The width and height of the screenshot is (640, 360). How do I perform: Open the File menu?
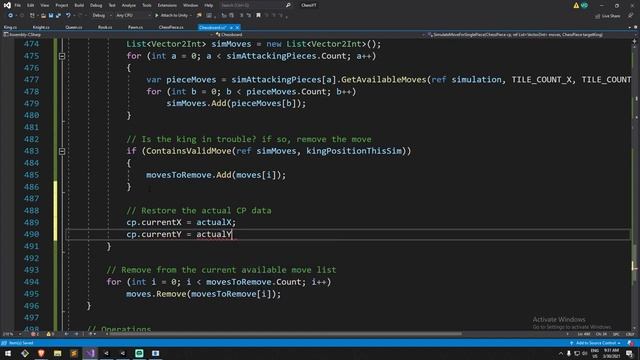pyautogui.click(x=18, y=5)
